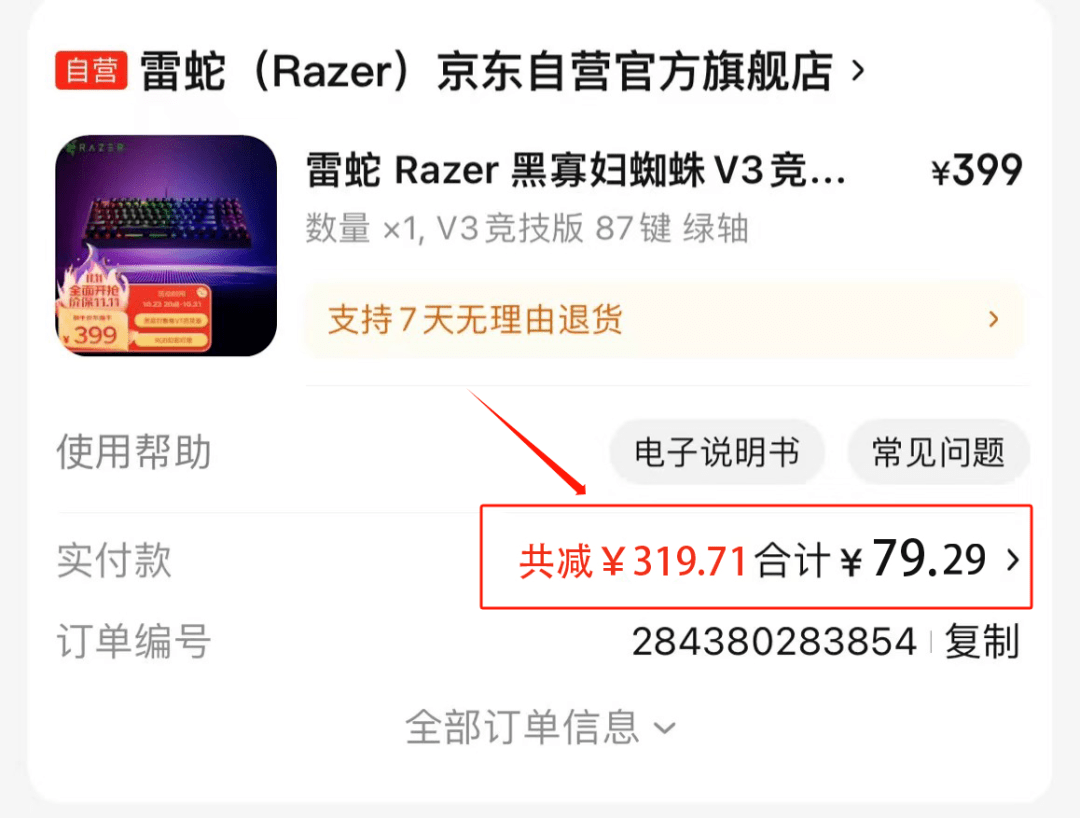Tap product spec line 数量 ×1 V3 竞技版
This screenshot has height=818, width=1080.
[x=527, y=229]
